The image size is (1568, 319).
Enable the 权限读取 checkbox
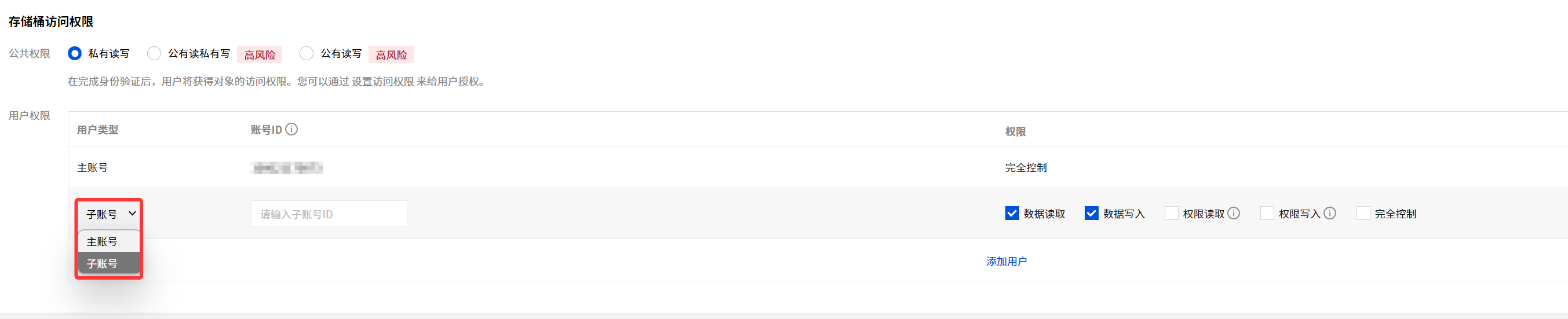1171,213
